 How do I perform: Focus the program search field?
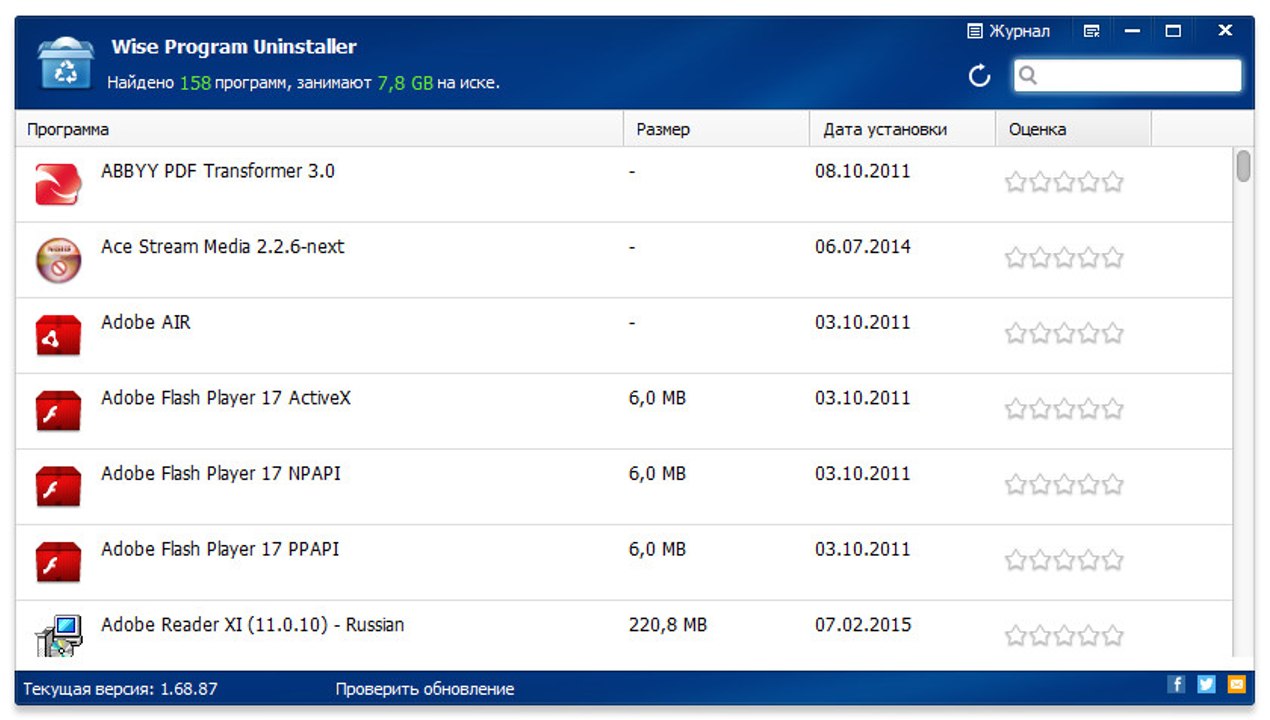click(1127, 75)
